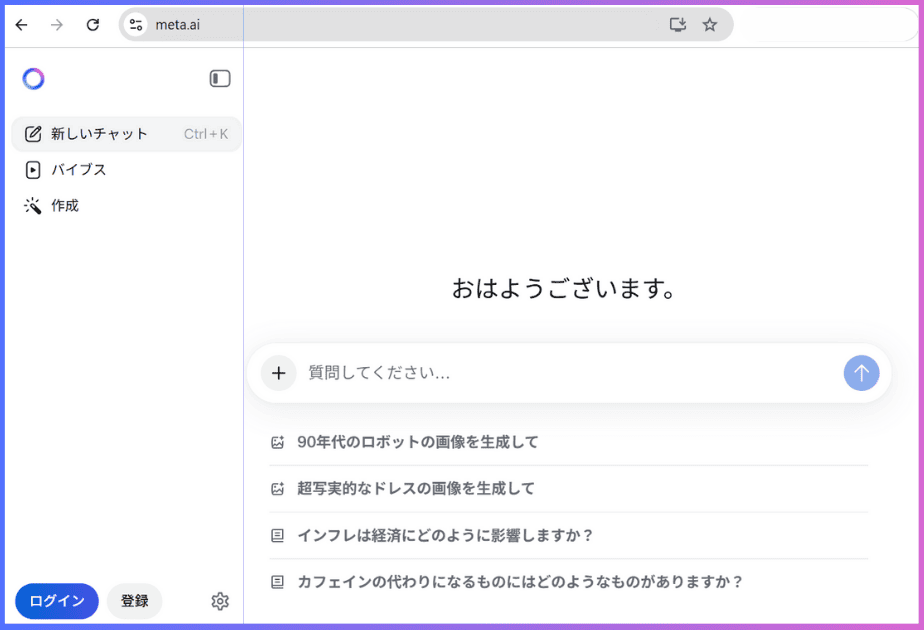Click the 質問してください input field
The height and width of the screenshot is (630, 924).
pos(500,373)
